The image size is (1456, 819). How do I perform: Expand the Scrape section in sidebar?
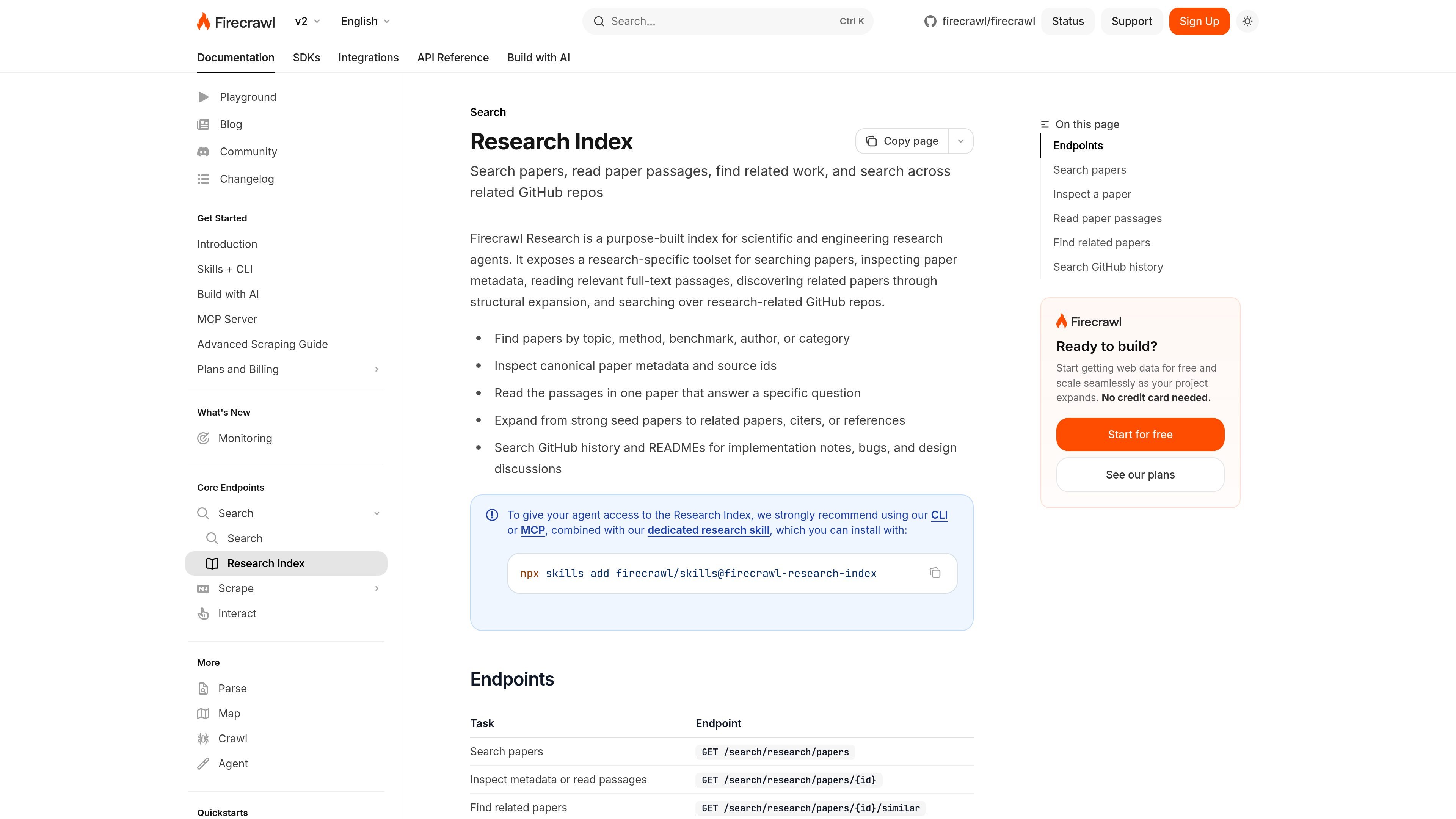pyautogui.click(x=377, y=589)
